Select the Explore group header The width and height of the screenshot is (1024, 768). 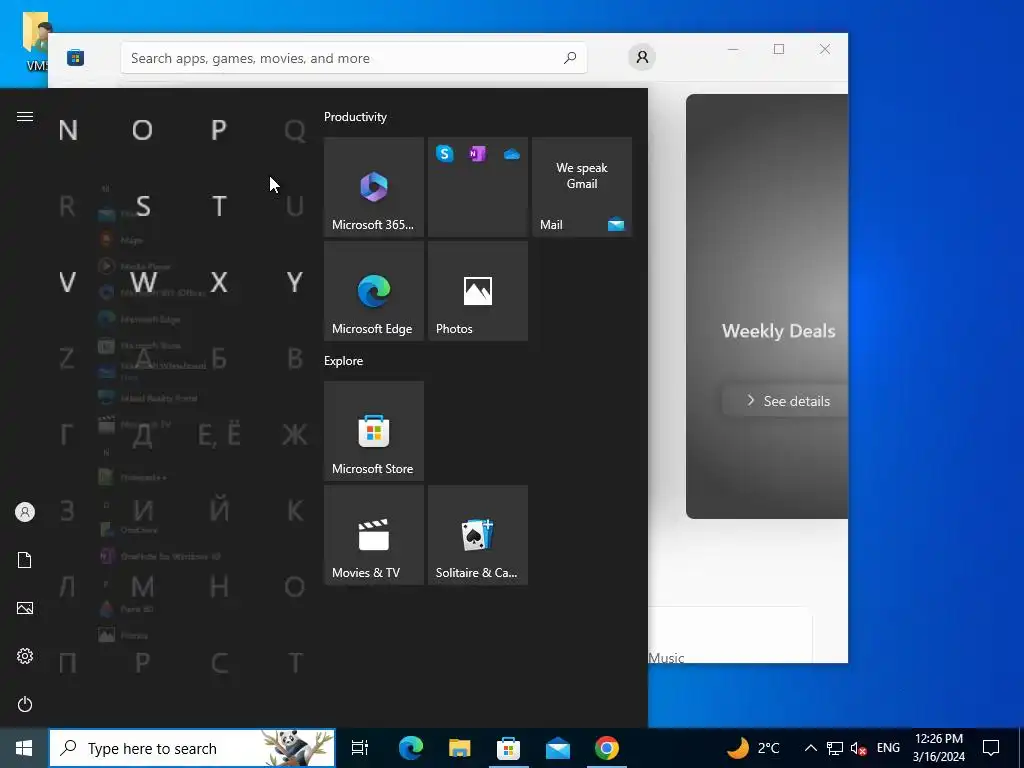pyautogui.click(x=344, y=360)
